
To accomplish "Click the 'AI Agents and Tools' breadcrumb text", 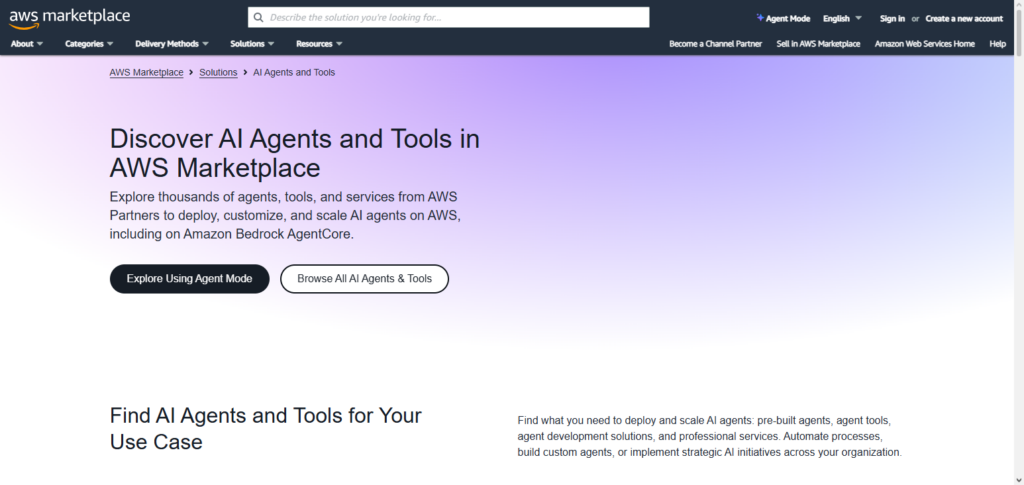I will (294, 72).
